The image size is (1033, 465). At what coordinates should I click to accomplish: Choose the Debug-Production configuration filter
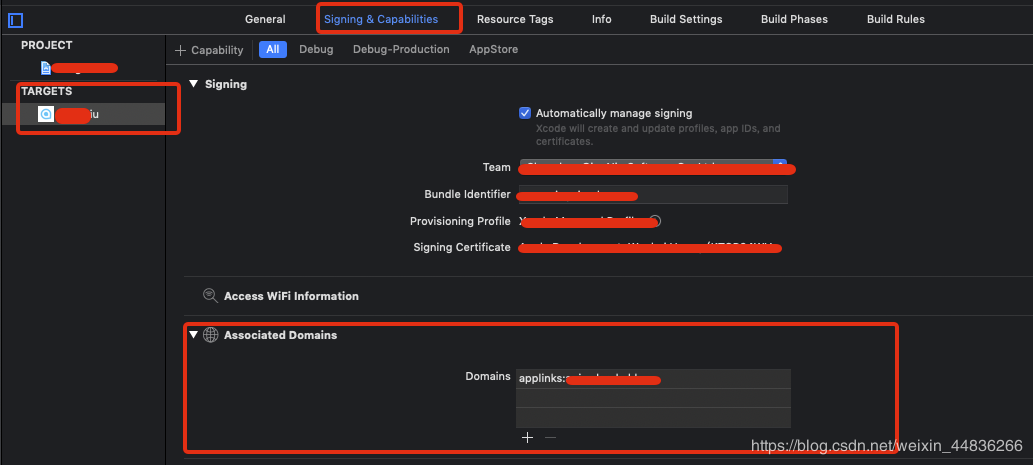[401, 49]
